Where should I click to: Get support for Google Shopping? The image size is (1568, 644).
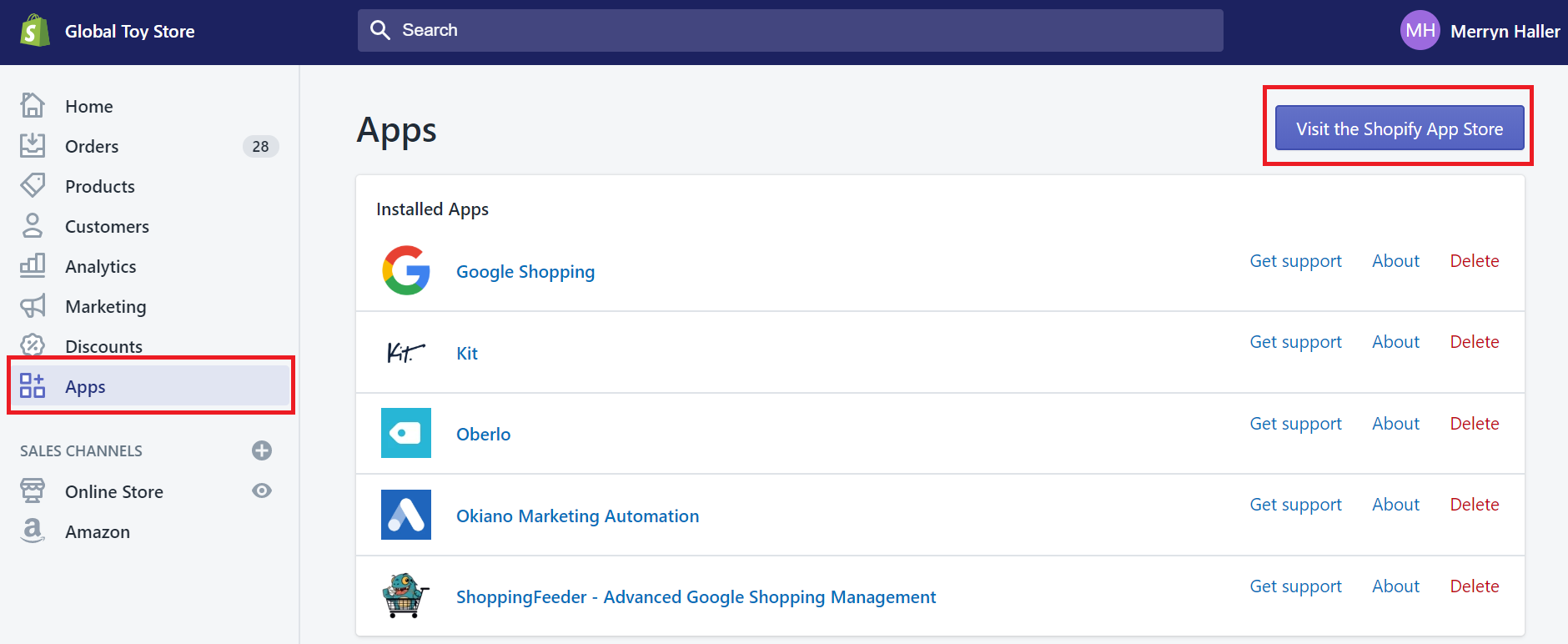point(1295,261)
